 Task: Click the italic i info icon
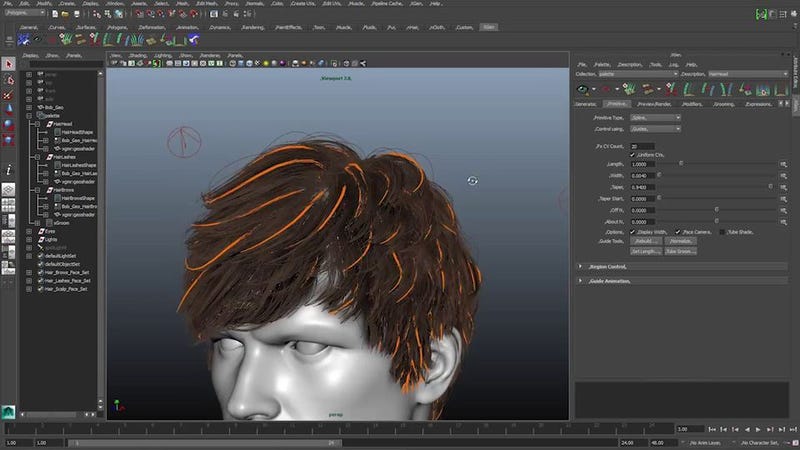pyautogui.click(x=8, y=170)
